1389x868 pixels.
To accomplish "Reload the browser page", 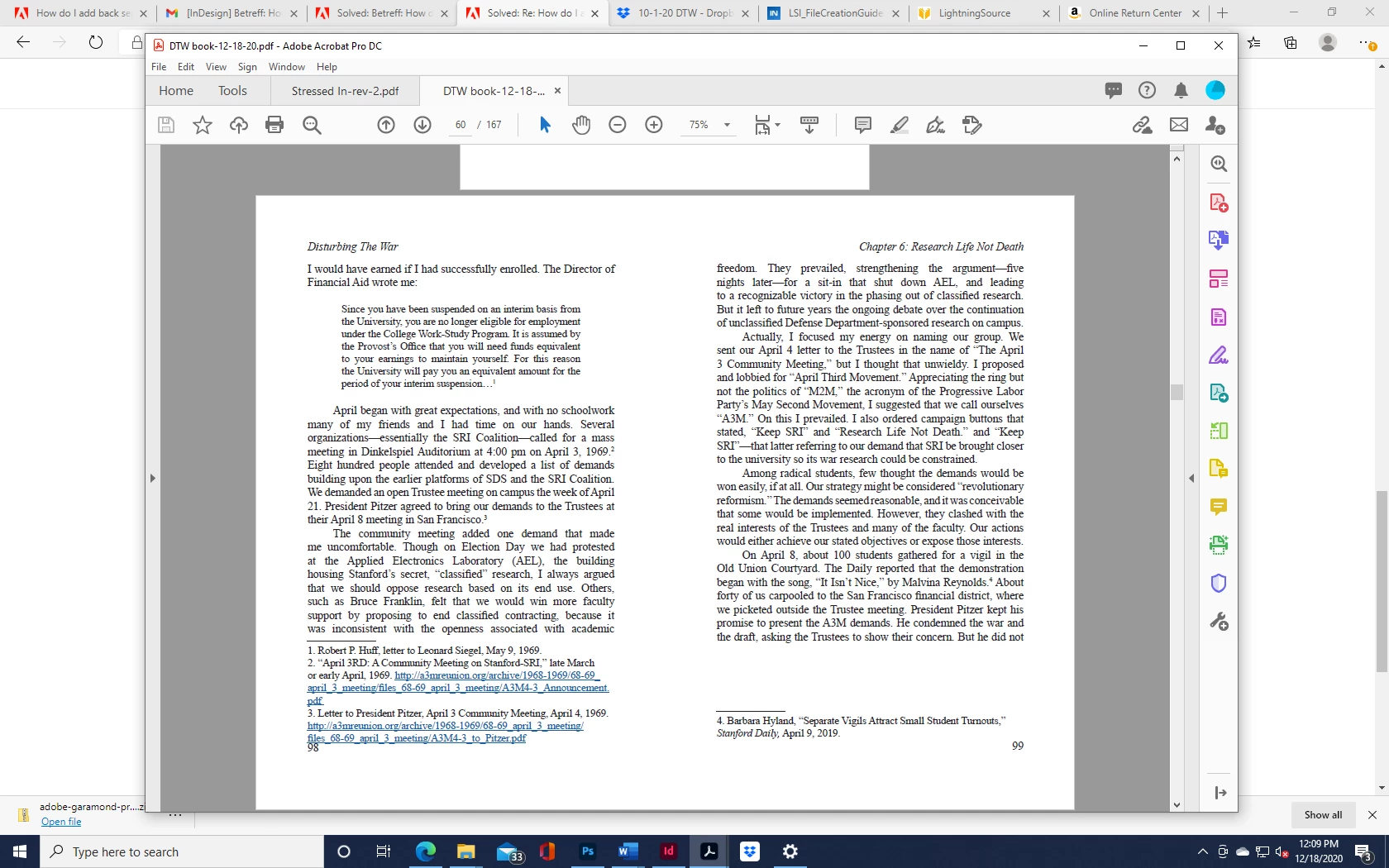I will [x=96, y=42].
